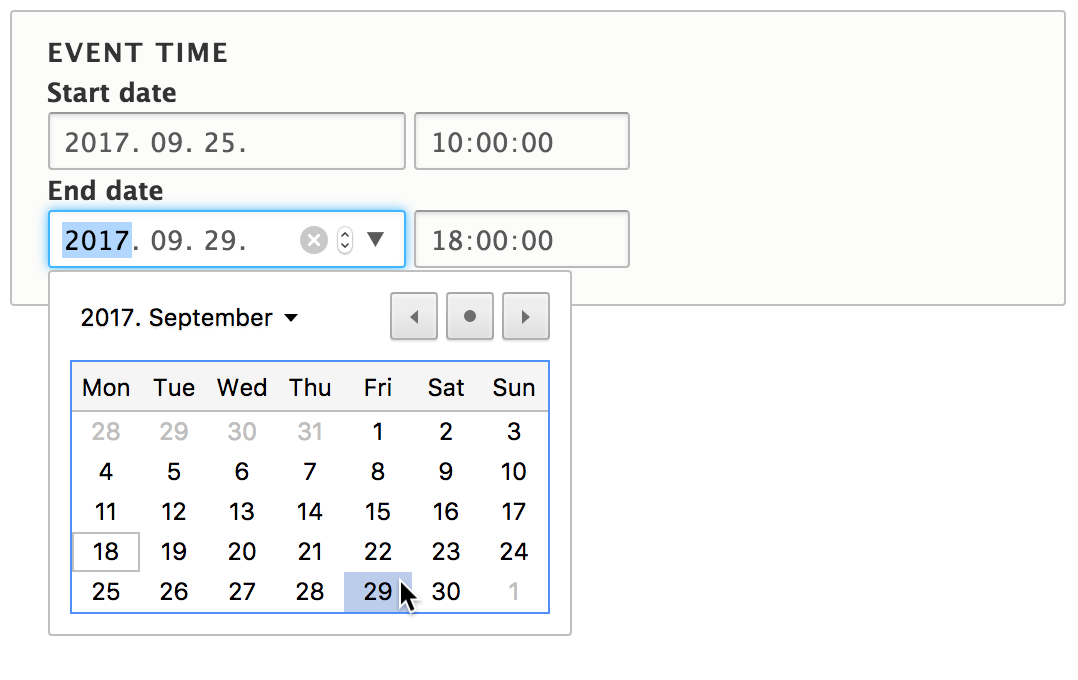Select September 1 in the calendar
Image resolution: width=1078 pixels, height=680 pixels.
(378, 432)
